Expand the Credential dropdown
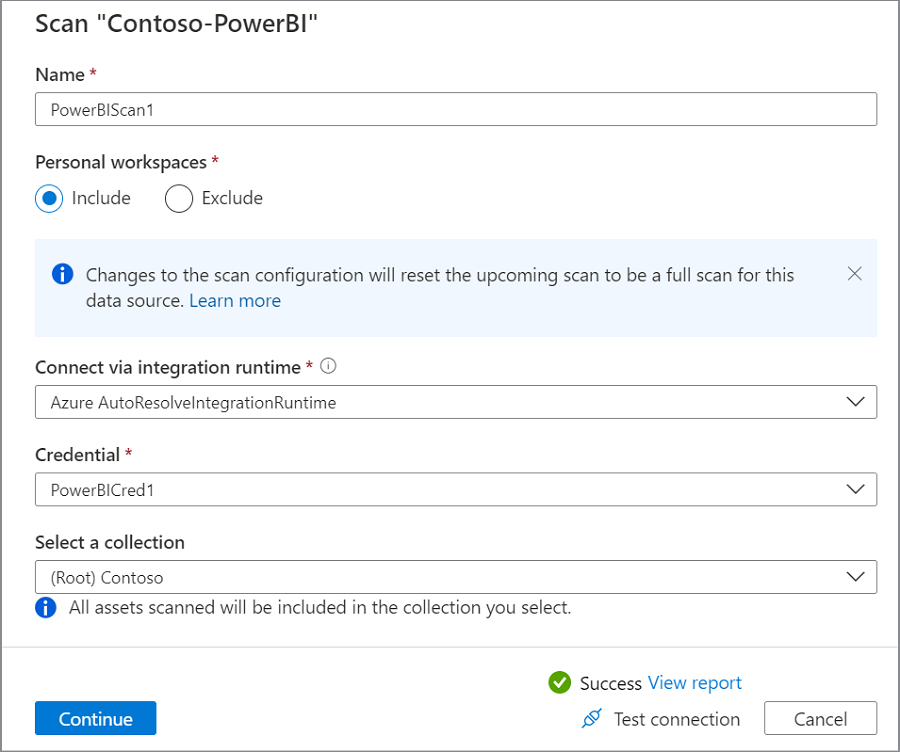Image resolution: width=900 pixels, height=752 pixels. click(455, 490)
